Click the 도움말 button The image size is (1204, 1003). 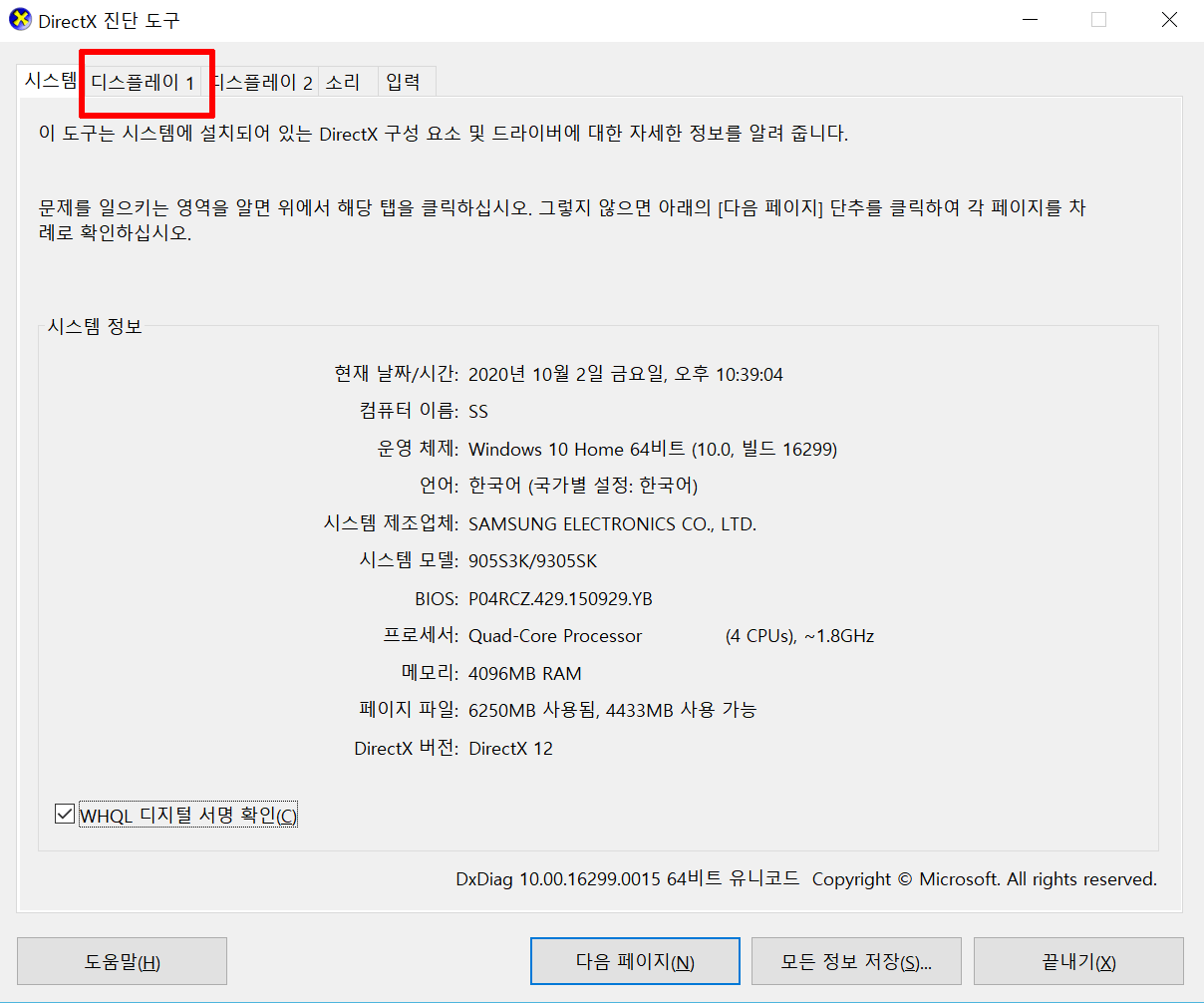122,961
